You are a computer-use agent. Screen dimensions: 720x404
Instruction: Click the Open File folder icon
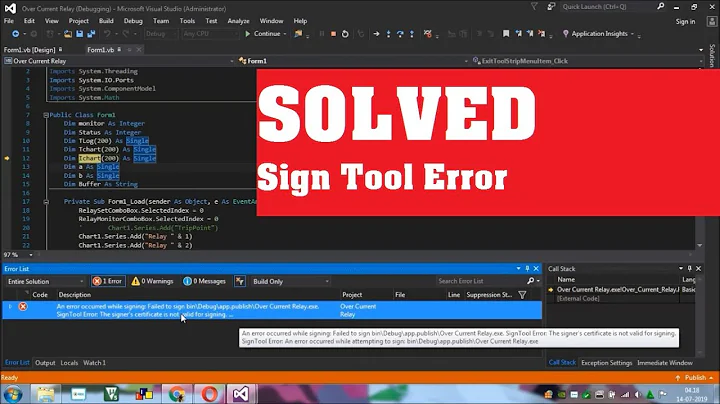68,34
